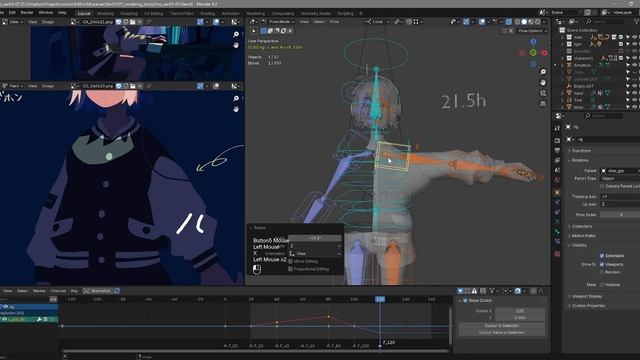The height and width of the screenshot is (360, 640).
Task: Open the Channel menu in graph editor
Action: 58,291
